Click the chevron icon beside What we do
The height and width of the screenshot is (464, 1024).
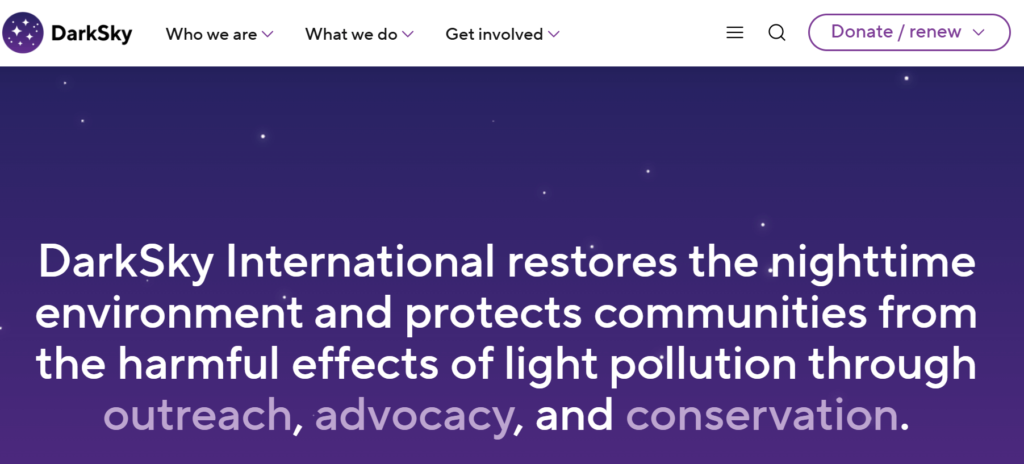(408, 34)
